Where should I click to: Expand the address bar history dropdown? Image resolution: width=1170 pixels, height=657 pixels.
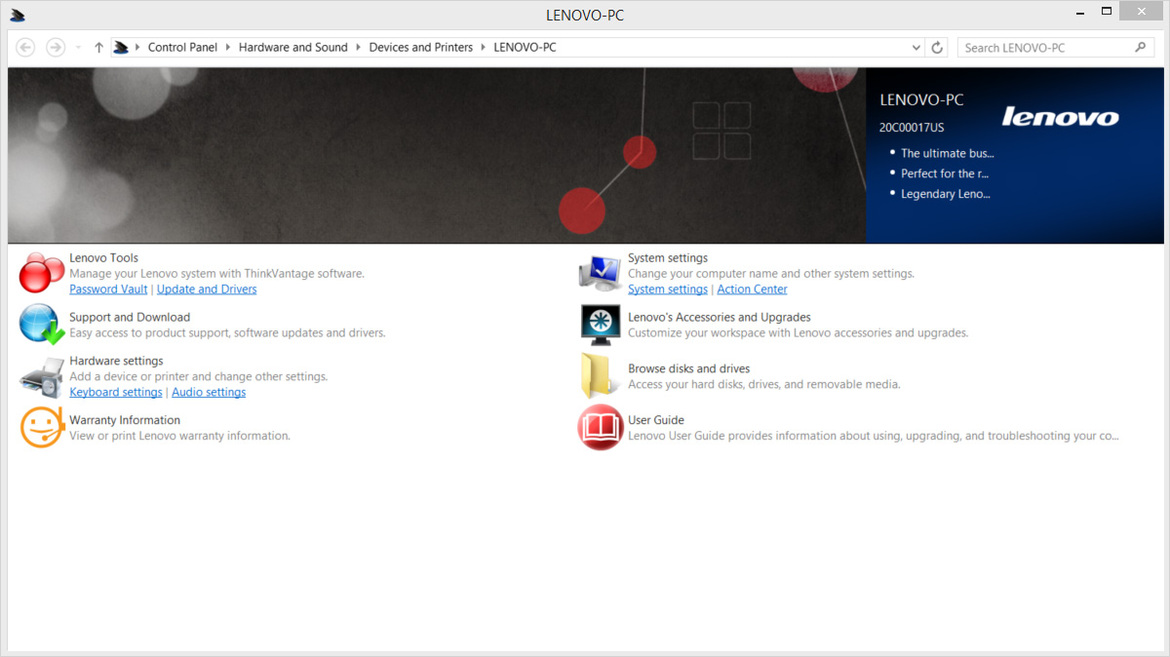pyautogui.click(x=916, y=47)
